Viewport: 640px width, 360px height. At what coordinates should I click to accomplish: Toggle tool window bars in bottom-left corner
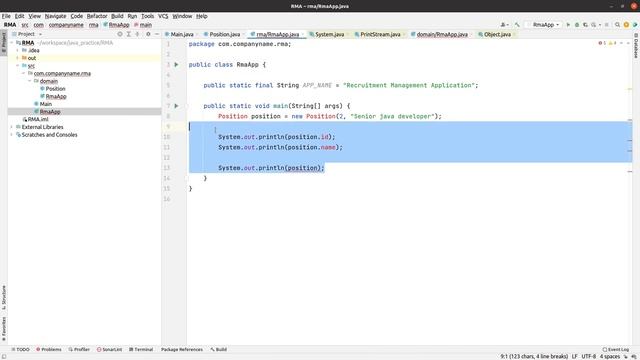coord(4,356)
